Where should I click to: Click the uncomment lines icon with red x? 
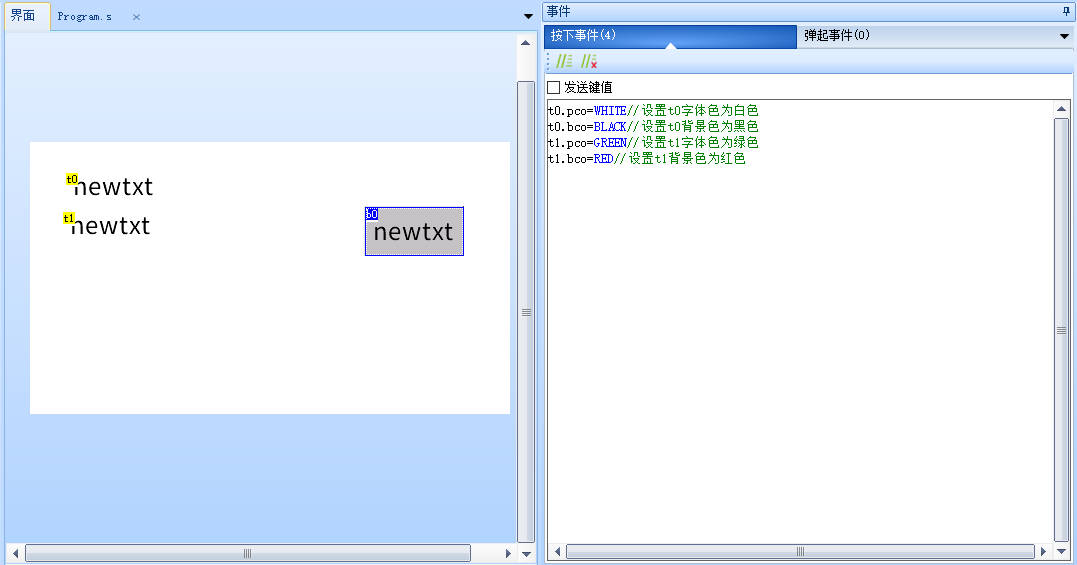pos(589,62)
